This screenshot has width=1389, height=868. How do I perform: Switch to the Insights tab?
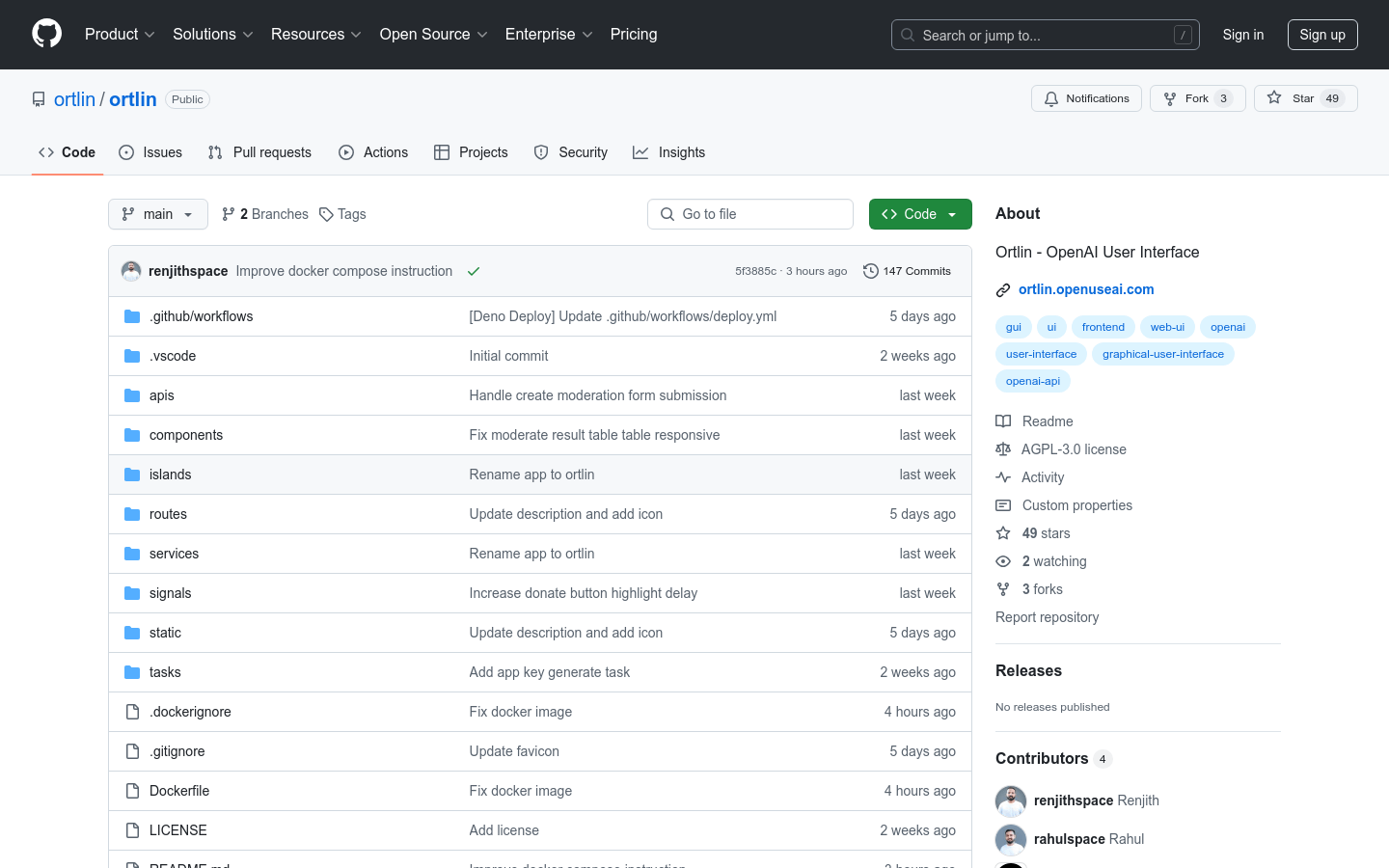coord(669,152)
